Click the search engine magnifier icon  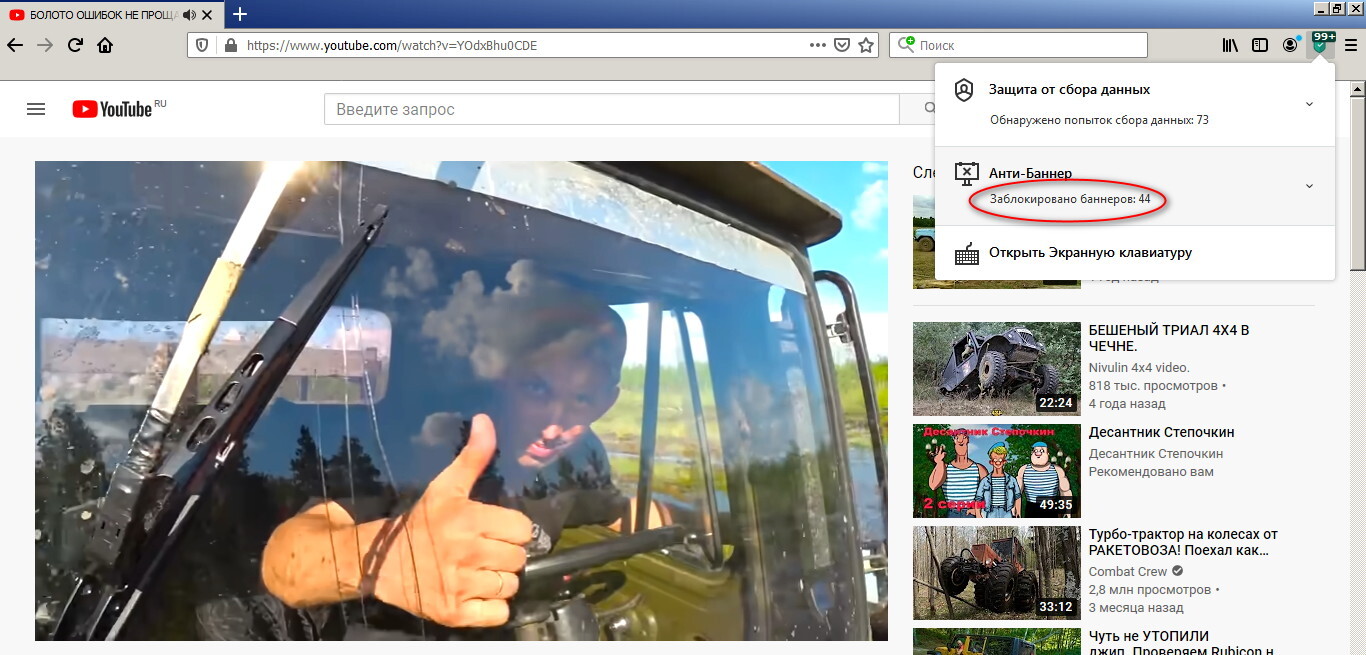(x=906, y=45)
